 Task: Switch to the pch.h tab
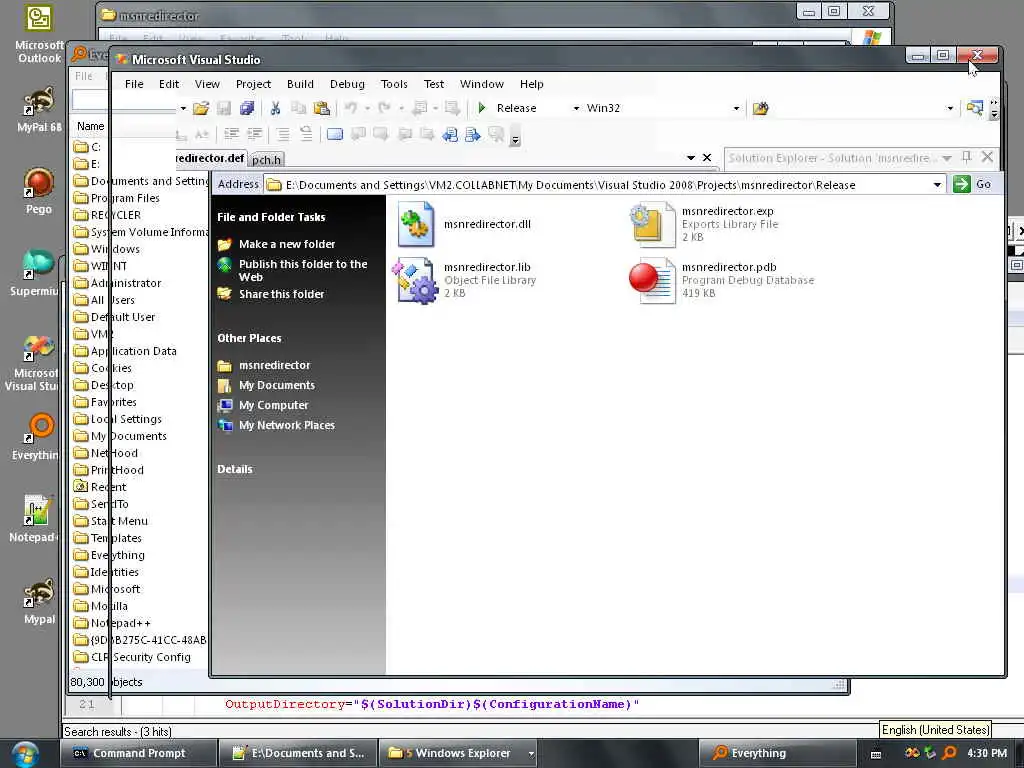click(x=266, y=159)
